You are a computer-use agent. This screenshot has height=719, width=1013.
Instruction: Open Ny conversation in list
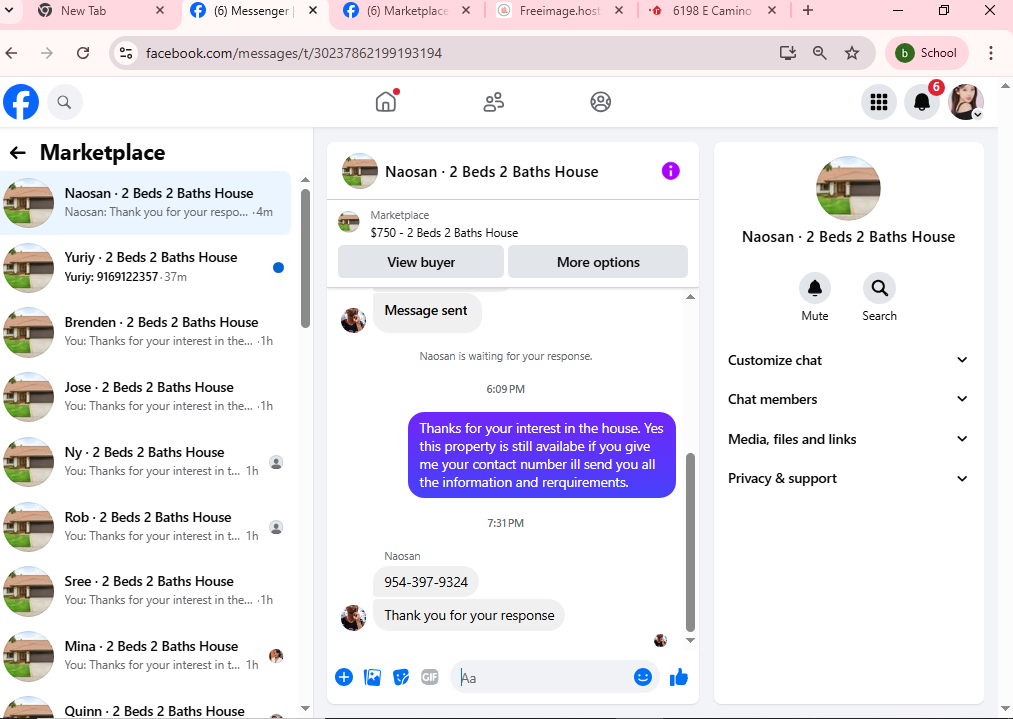(146, 462)
